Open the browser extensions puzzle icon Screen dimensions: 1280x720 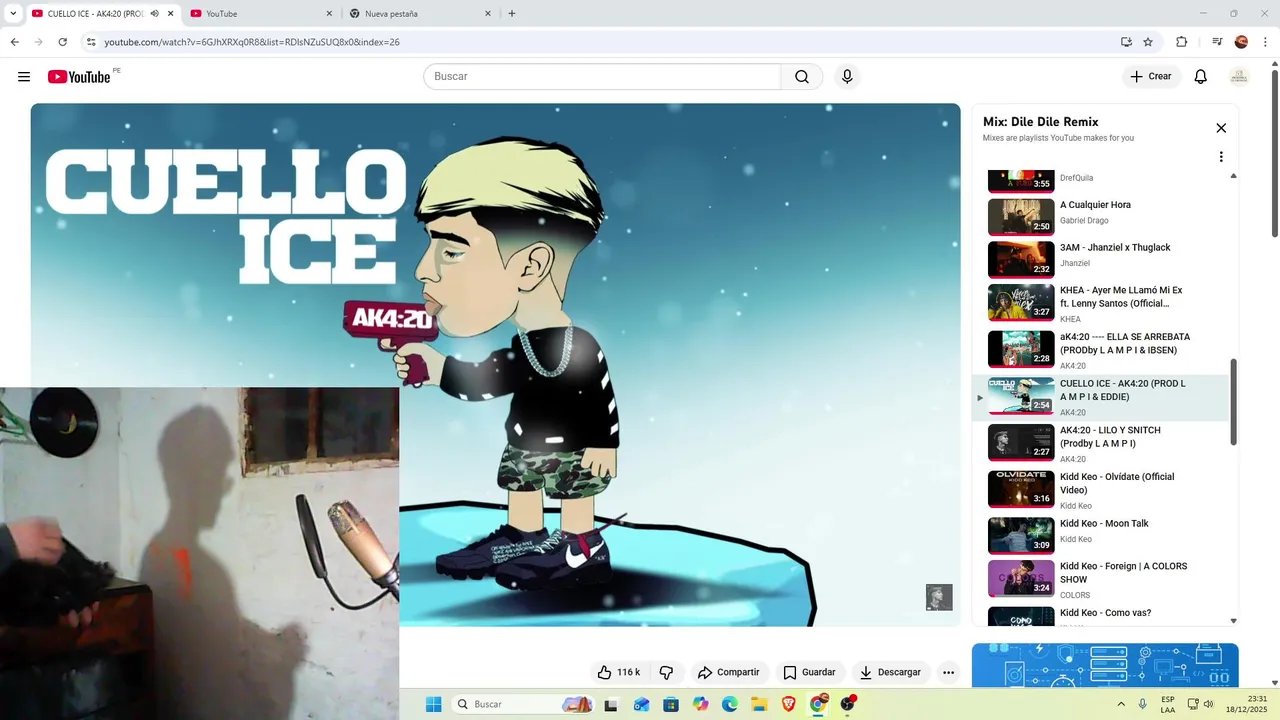coord(1181,42)
